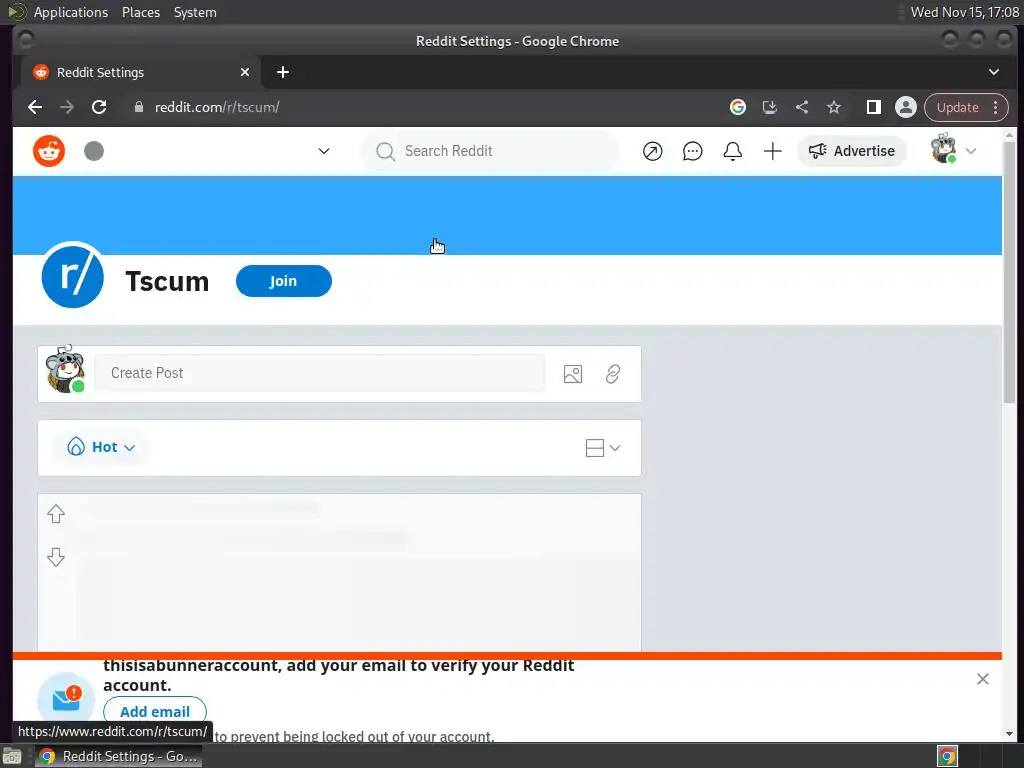
Task: Toggle the Chrome side panel
Action: (x=874, y=107)
